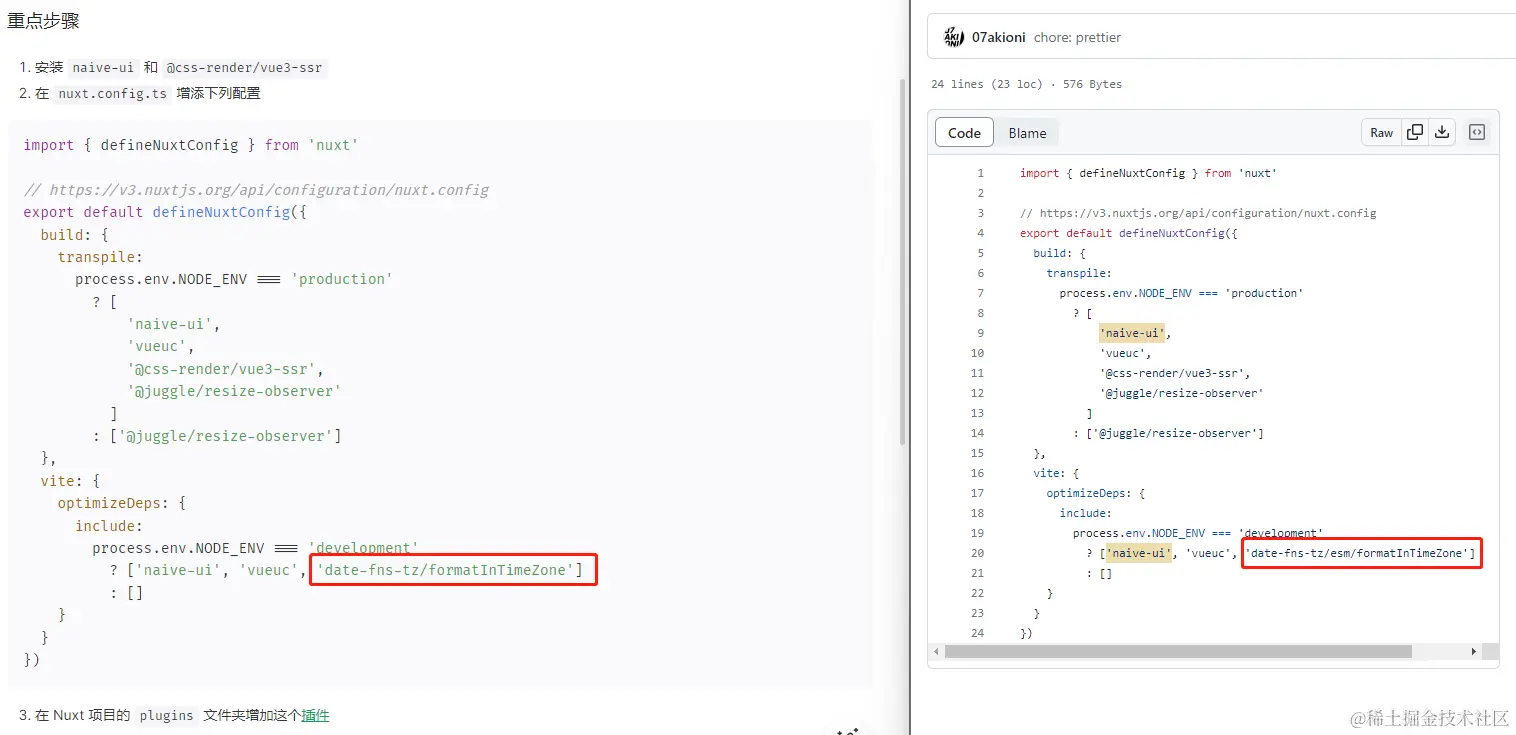This screenshot has width=1516, height=735.
Task: Open the symbols panel icon beside the download icon
Action: 1477,133
